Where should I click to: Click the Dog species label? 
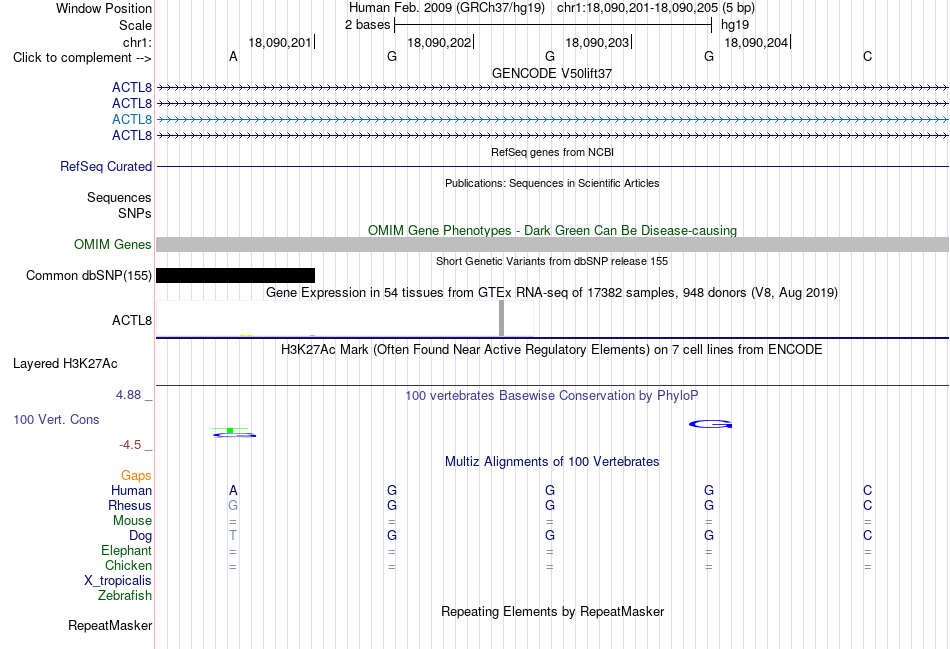coord(141,536)
